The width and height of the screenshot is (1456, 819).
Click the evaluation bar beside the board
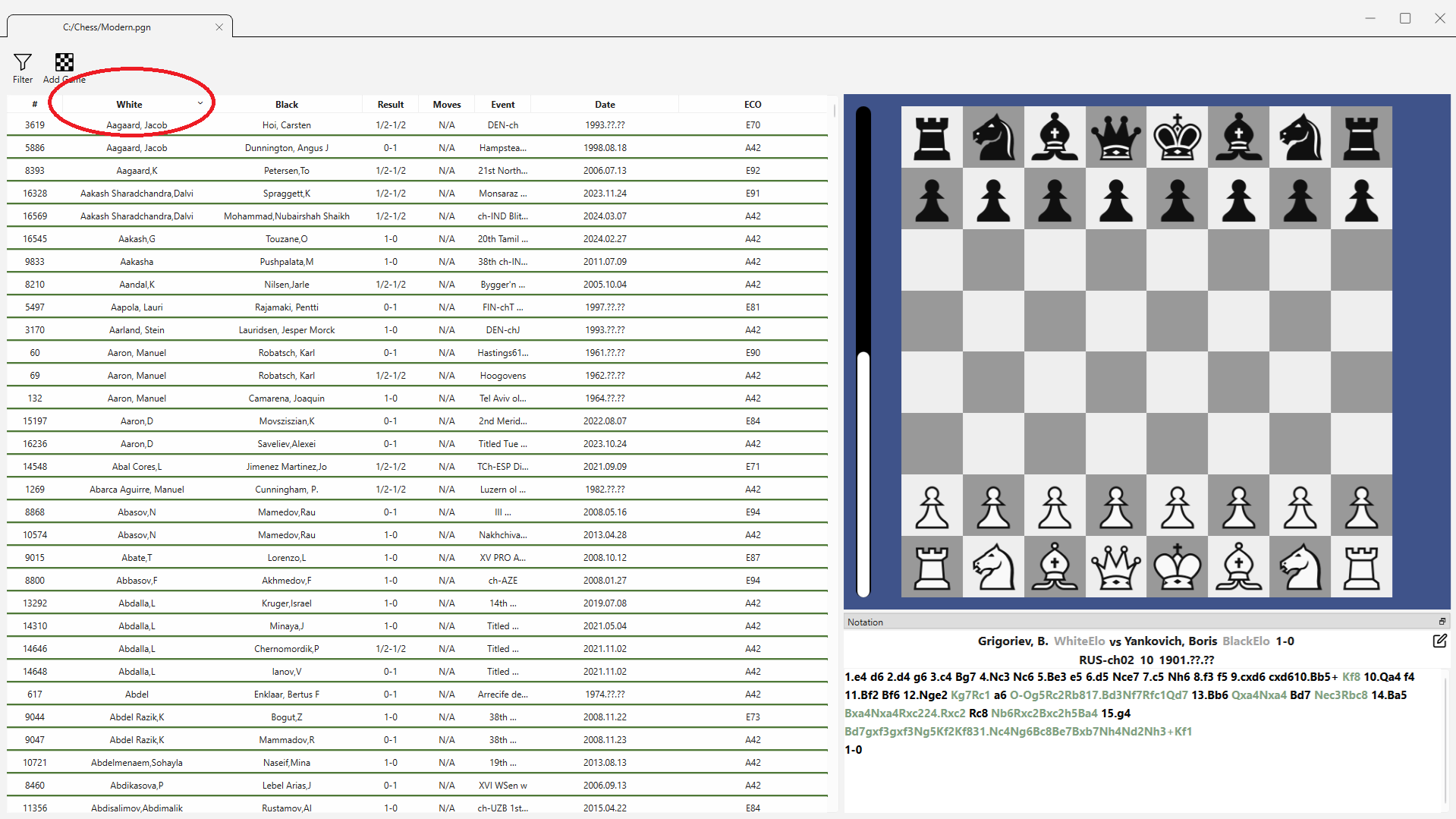[x=863, y=351]
